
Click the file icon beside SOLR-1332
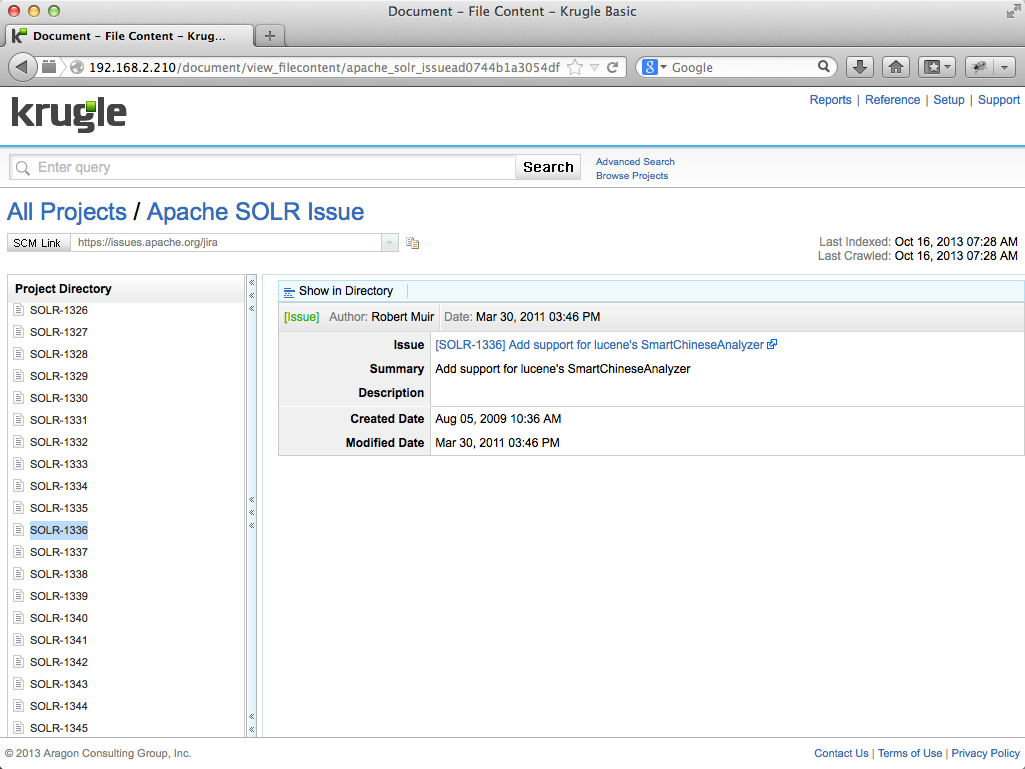click(x=19, y=442)
